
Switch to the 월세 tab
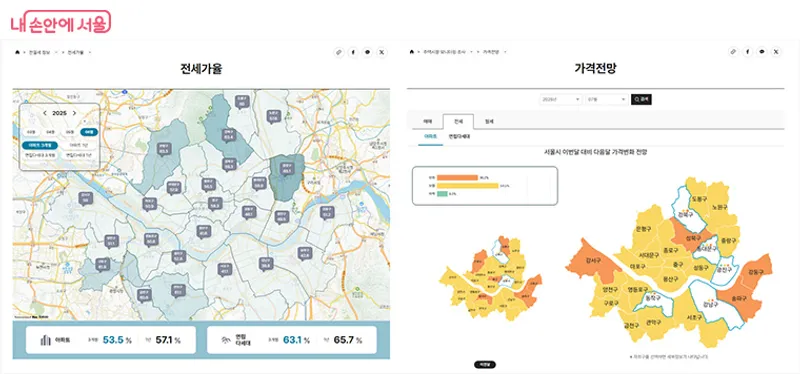coord(489,121)
